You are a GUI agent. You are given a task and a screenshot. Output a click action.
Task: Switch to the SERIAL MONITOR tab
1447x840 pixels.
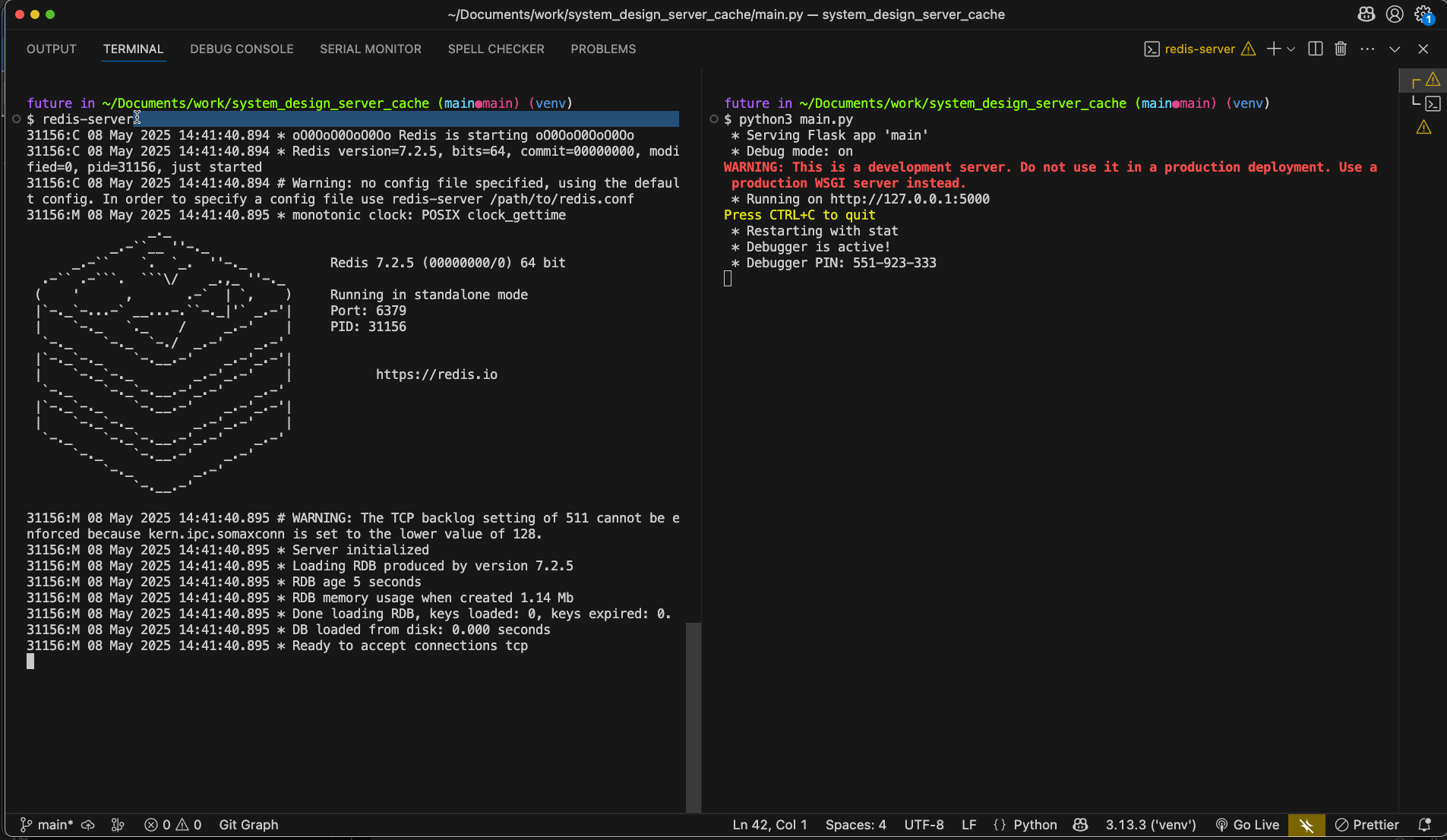371,49
